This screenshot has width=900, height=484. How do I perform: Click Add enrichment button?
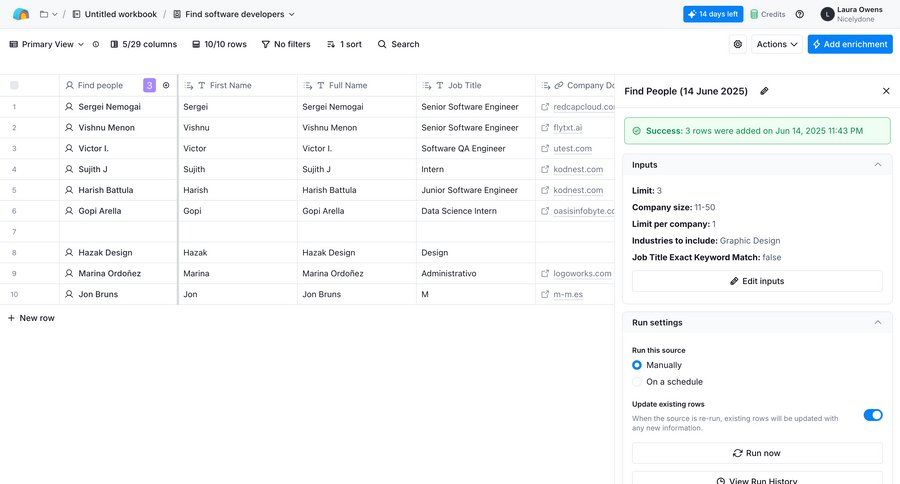point(850,44)
